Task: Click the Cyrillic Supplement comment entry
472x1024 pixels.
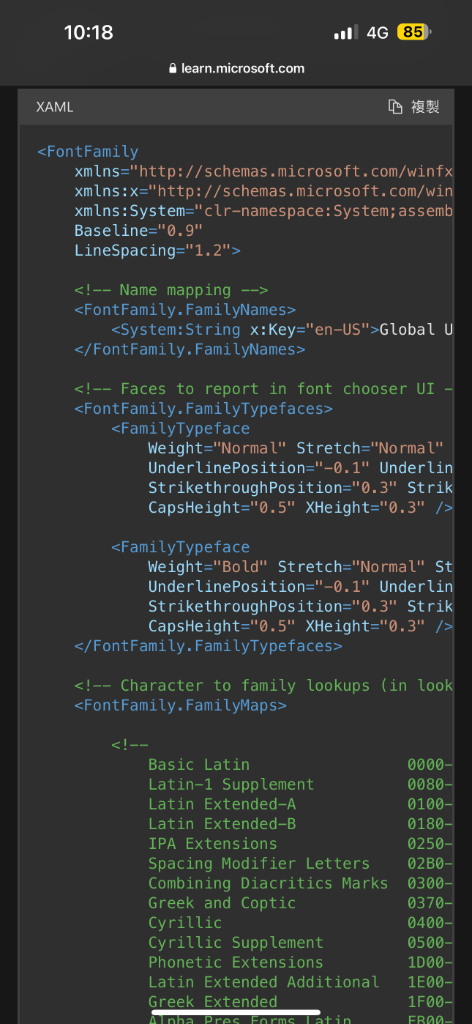Action: (236, 942)
